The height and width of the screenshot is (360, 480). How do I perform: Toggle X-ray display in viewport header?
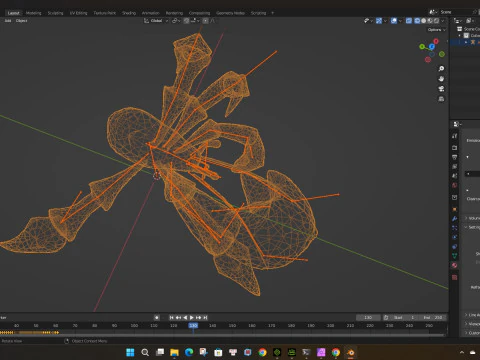[x=409, y=21]
